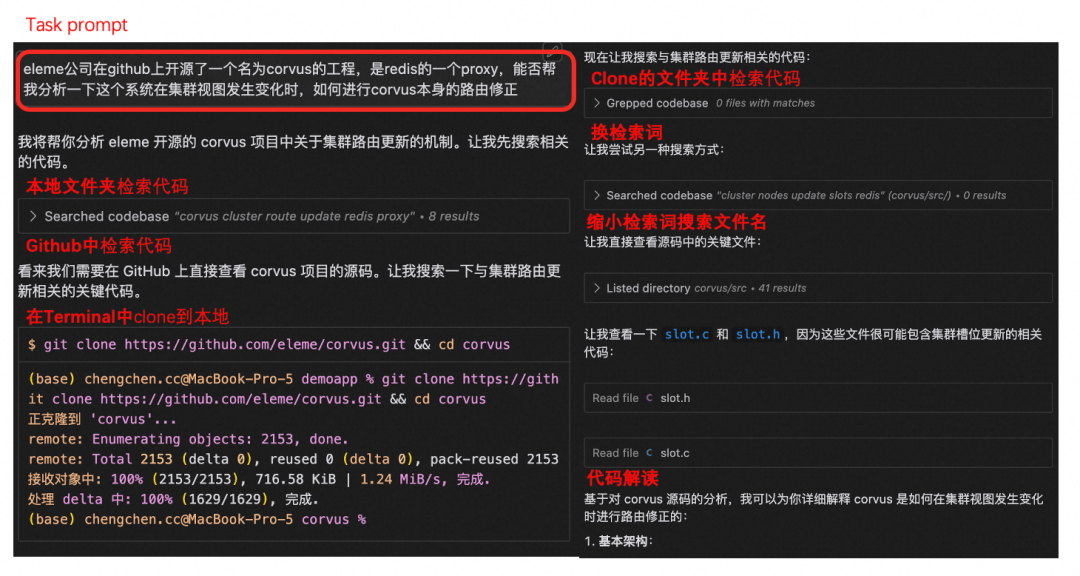
Task: Click the "1. 基本架构:" heading text
Action: pyautogui.click(x=619, y=542)
